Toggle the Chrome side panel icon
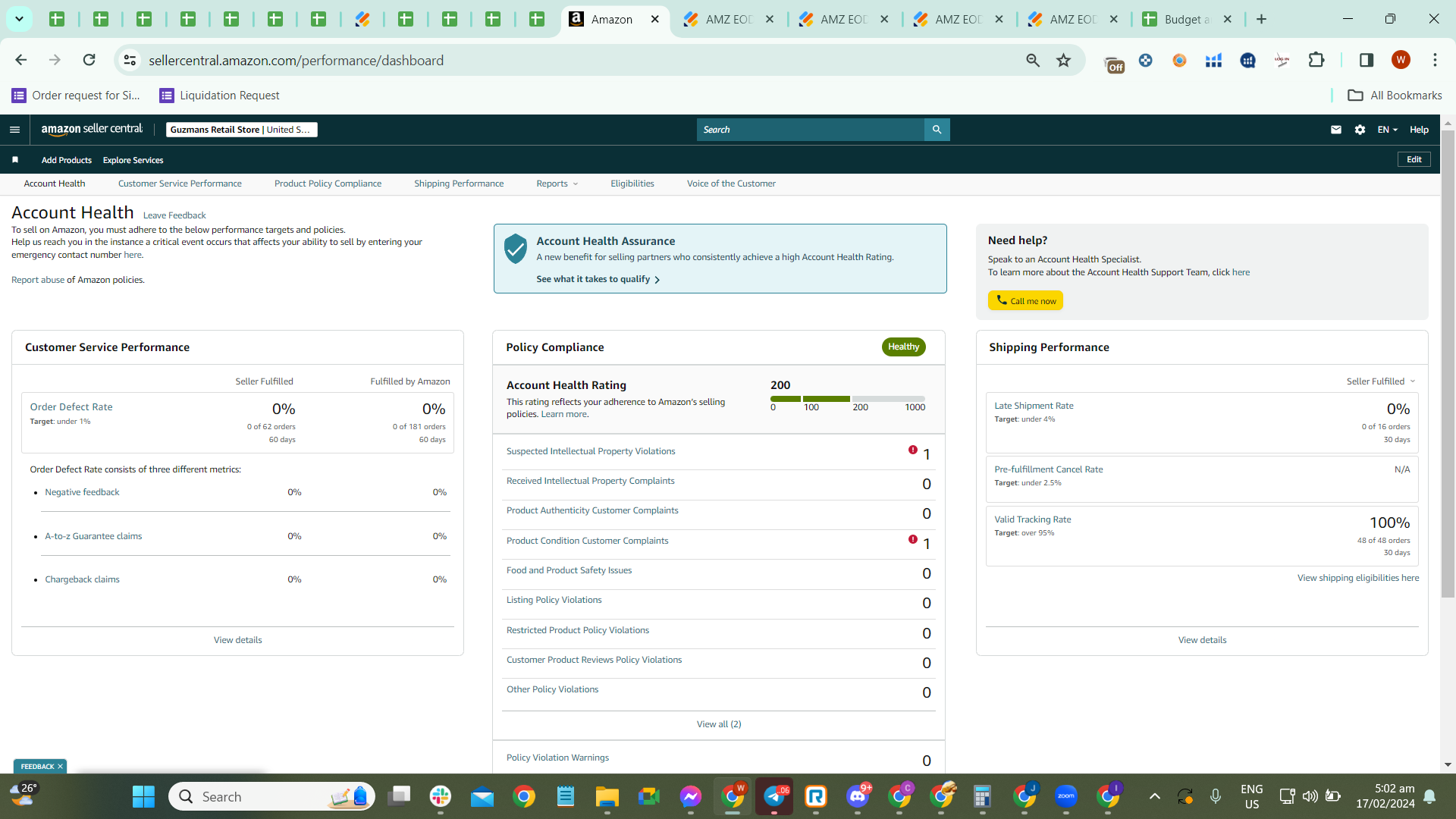Image resolution: width=1456 pixels, height=819 pixels. 1366,60
